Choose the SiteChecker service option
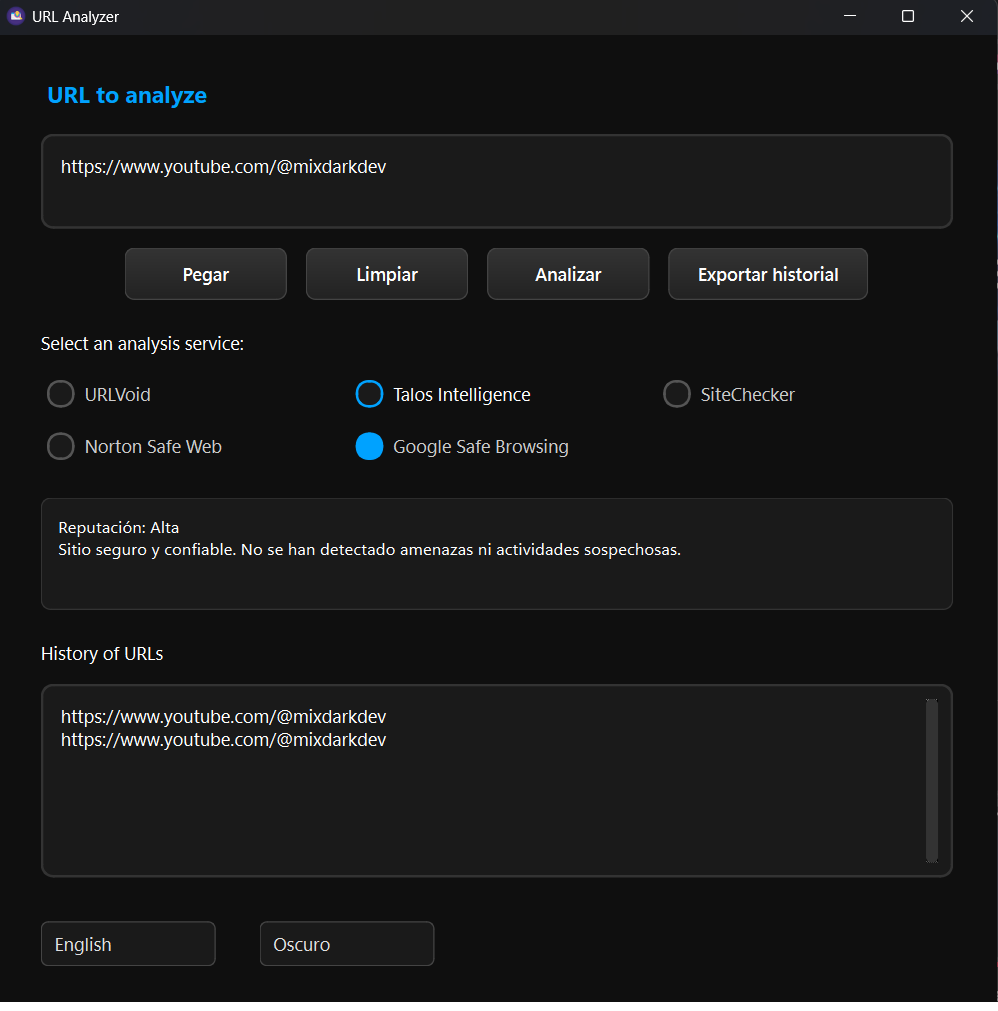Image resolution: width=998 pixels, height=1011 pixels. coord(677,395)
